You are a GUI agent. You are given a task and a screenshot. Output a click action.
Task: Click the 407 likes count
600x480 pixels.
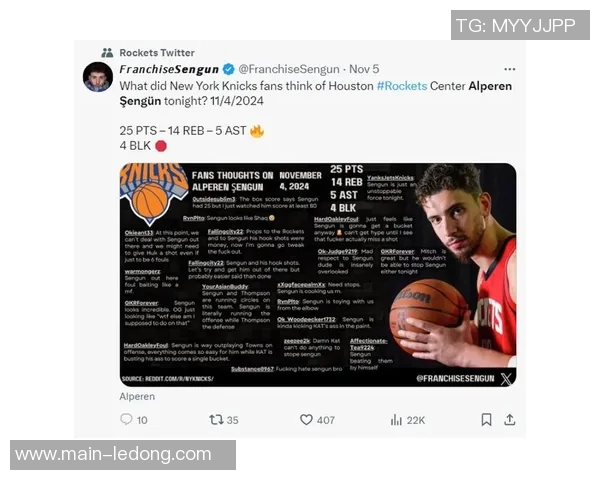[326, 420]
